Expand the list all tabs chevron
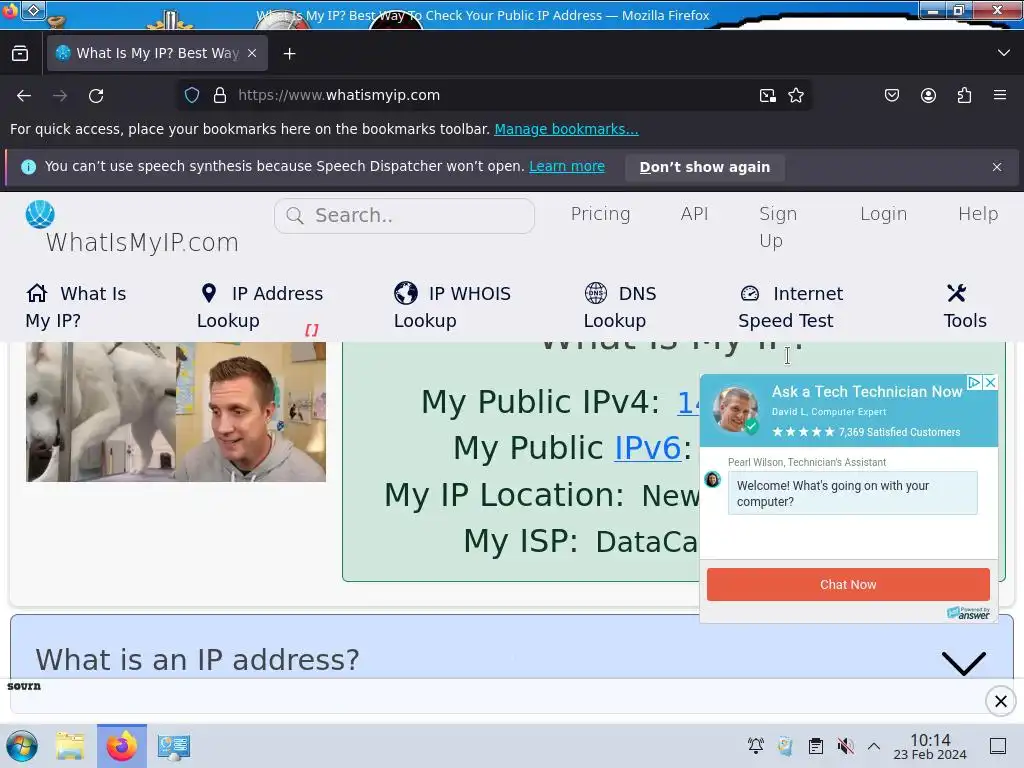 pos(1004,53)
